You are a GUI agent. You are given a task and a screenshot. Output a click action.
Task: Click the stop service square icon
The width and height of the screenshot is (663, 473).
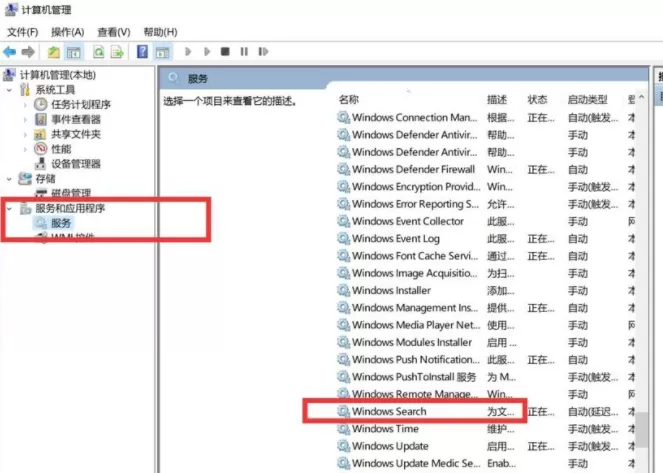(x=225, y=52)
